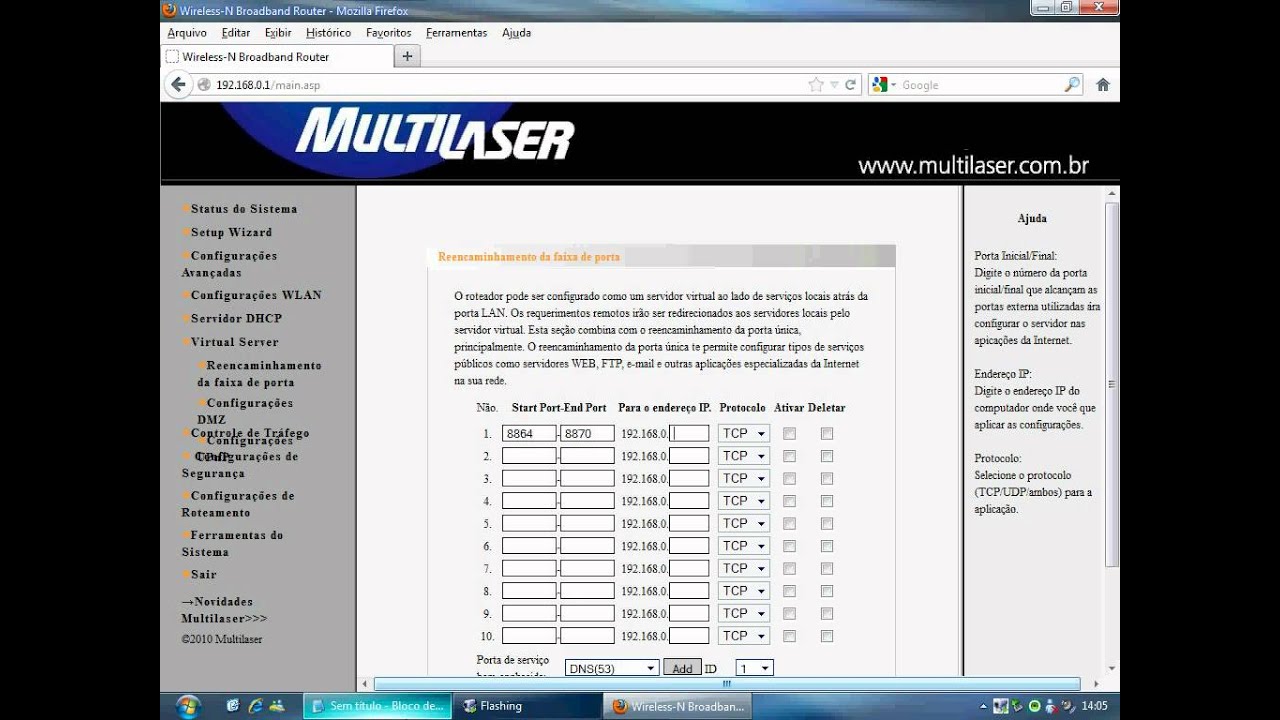
Task: Open the Windows Start menu
Action: click(188, 706)
